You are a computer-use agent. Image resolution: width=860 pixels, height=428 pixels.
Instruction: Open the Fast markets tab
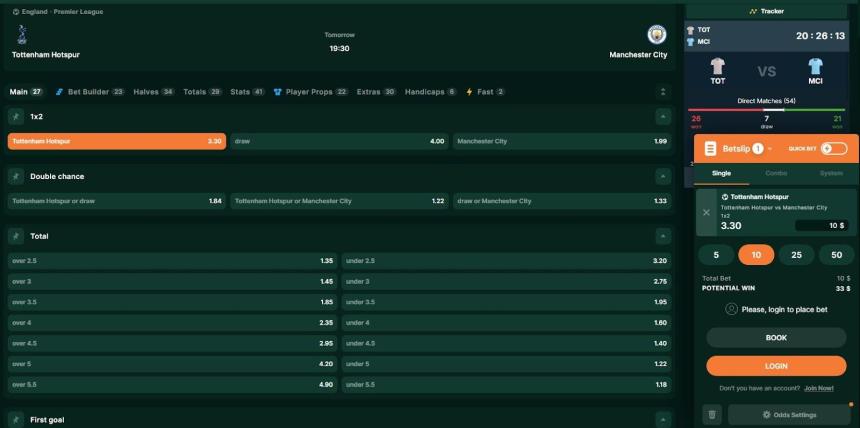coord(485,92)
